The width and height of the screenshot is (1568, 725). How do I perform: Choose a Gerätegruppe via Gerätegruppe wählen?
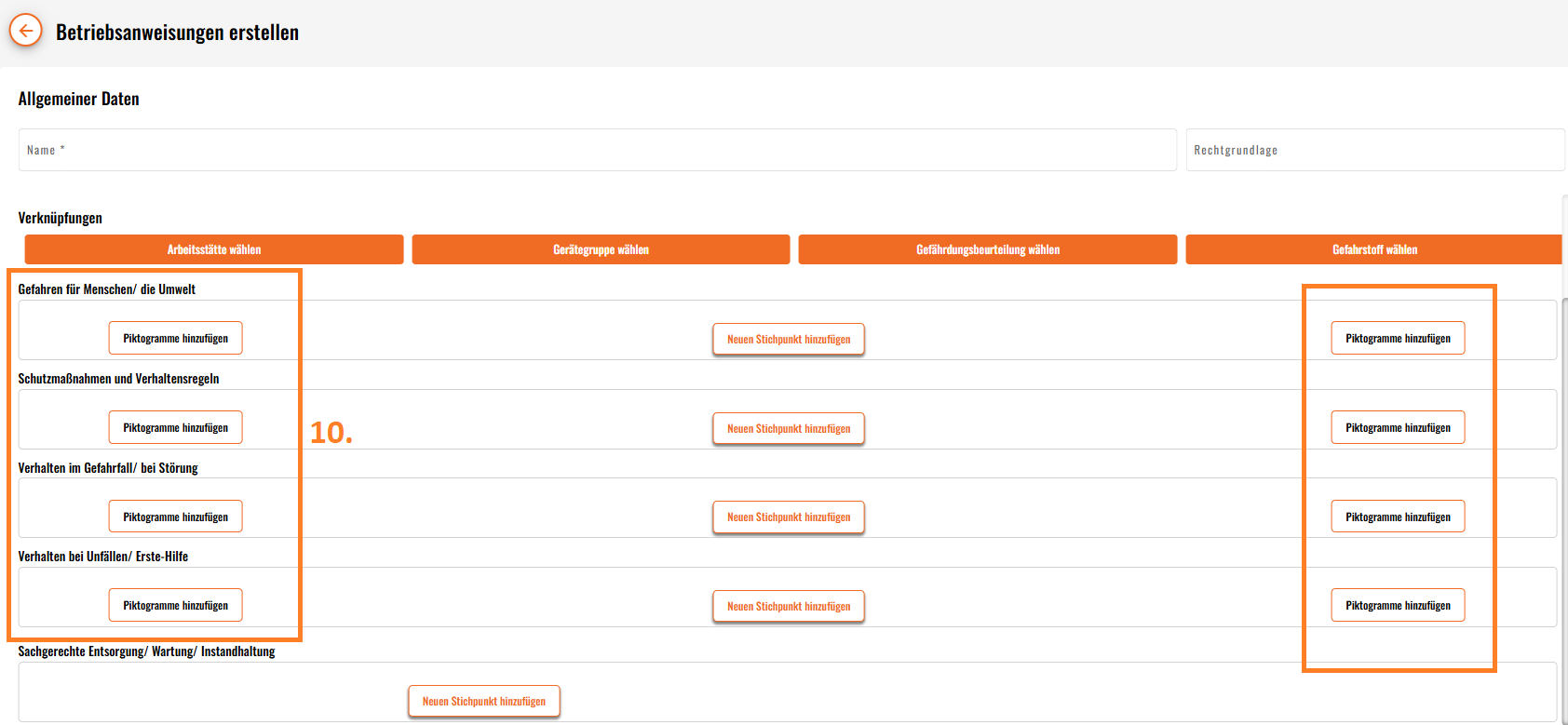coord(601,249)
